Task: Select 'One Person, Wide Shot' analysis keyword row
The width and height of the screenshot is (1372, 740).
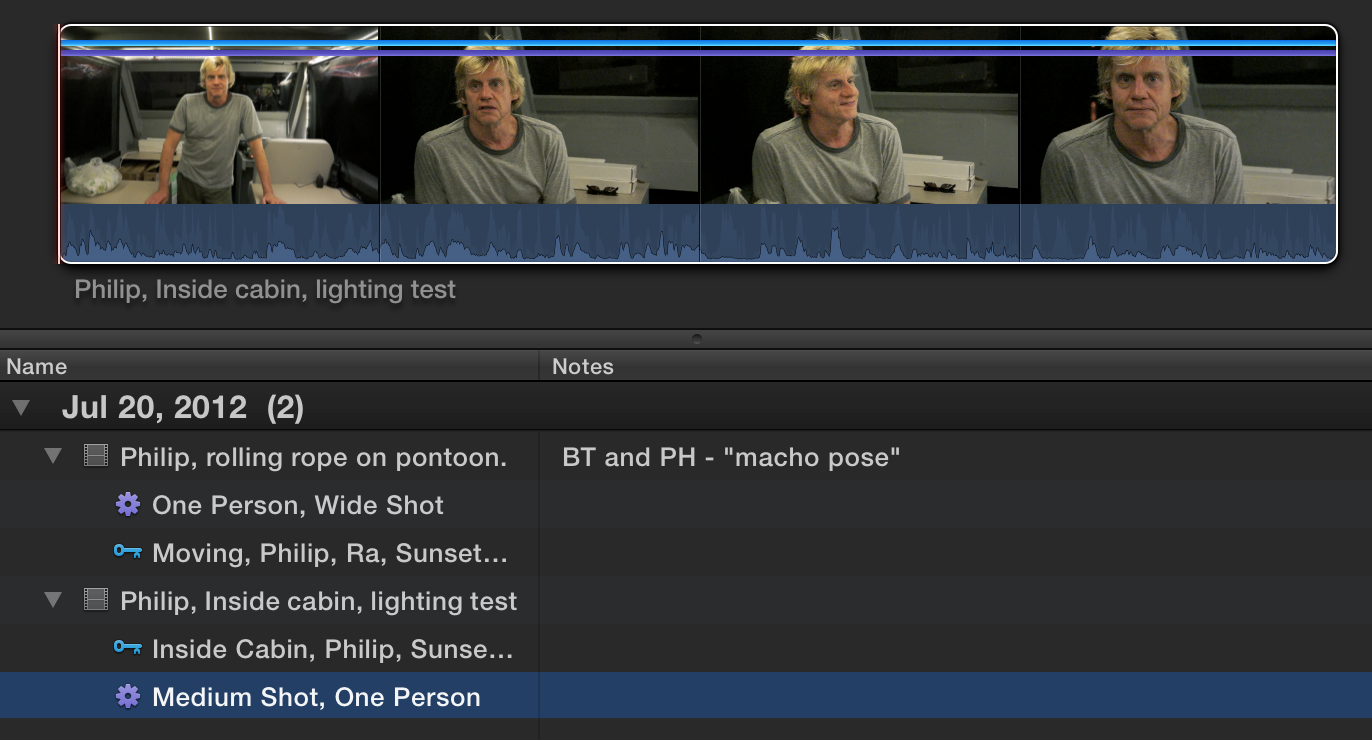Action: [x=686, y=505]
